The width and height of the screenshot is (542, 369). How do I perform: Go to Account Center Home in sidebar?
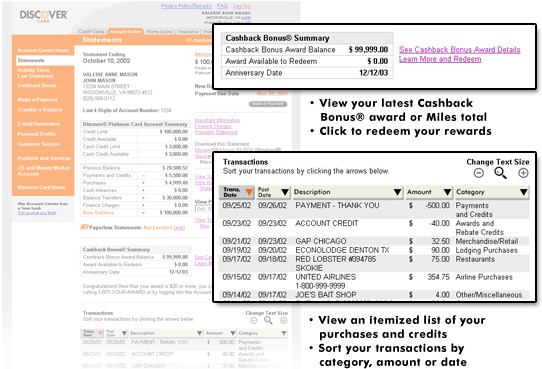coord(43,50)
